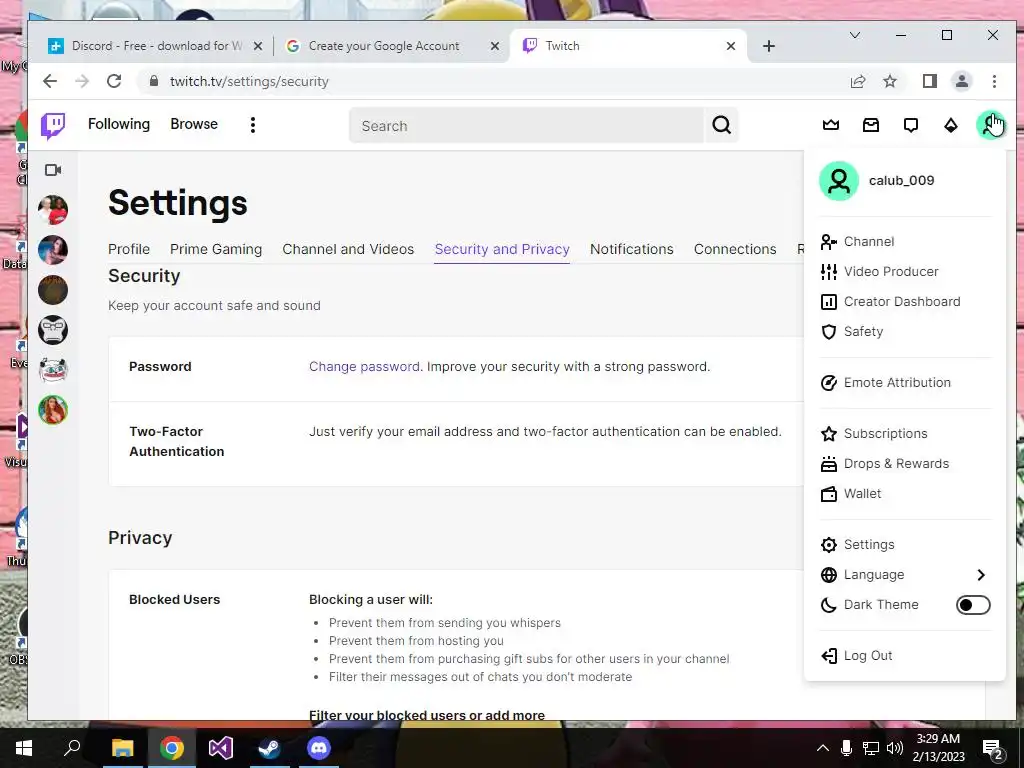Open the three-dot more menu in Twitch nav
The height and width of the screenshot is (768, 1024).
tap(253, 125)
